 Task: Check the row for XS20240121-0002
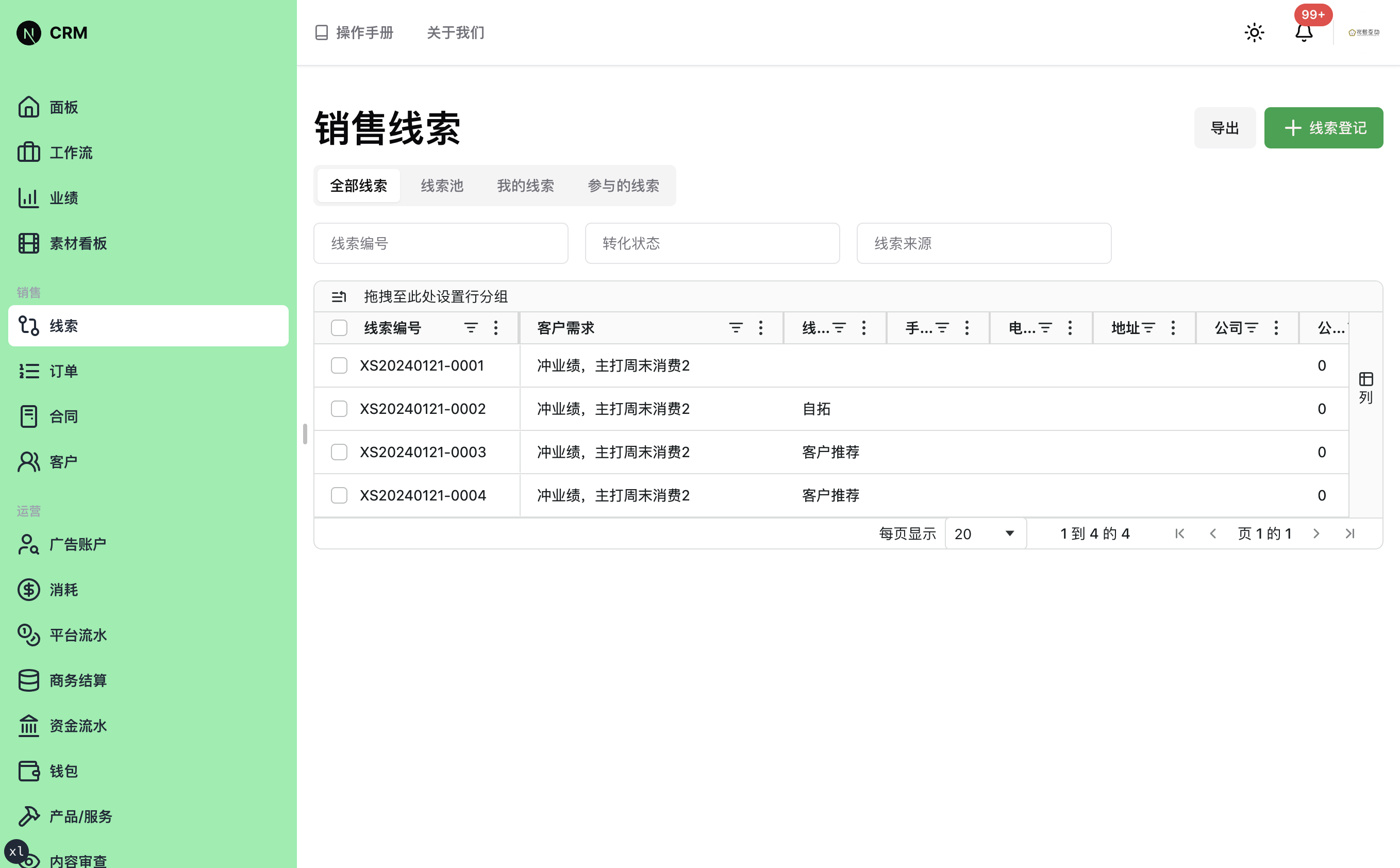pos(339,408)
